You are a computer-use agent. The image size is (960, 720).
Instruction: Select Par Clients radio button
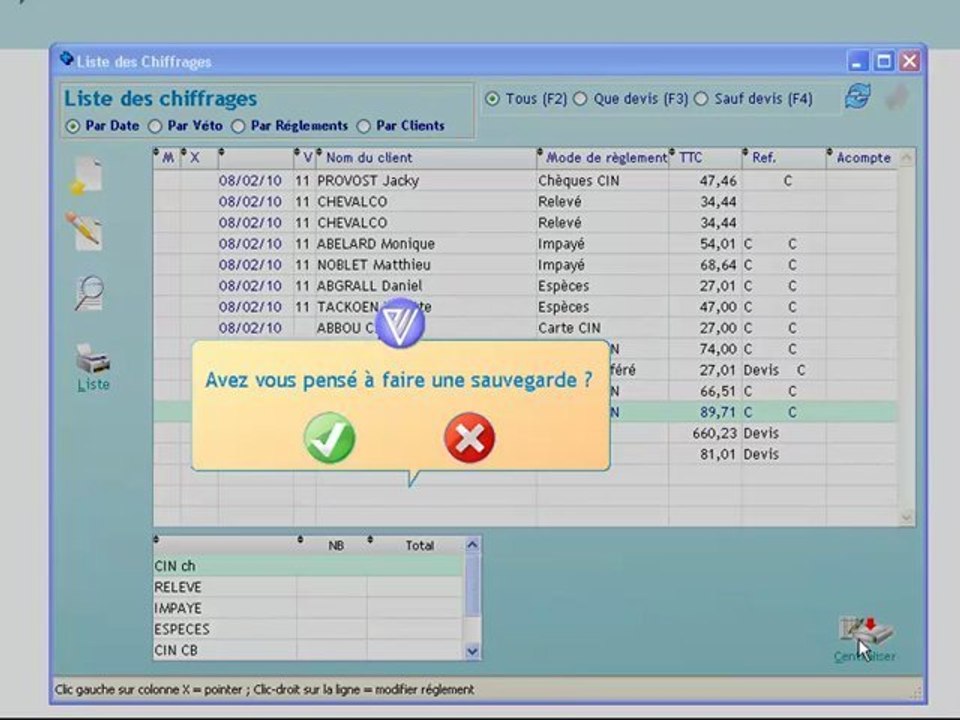[364, 126]
